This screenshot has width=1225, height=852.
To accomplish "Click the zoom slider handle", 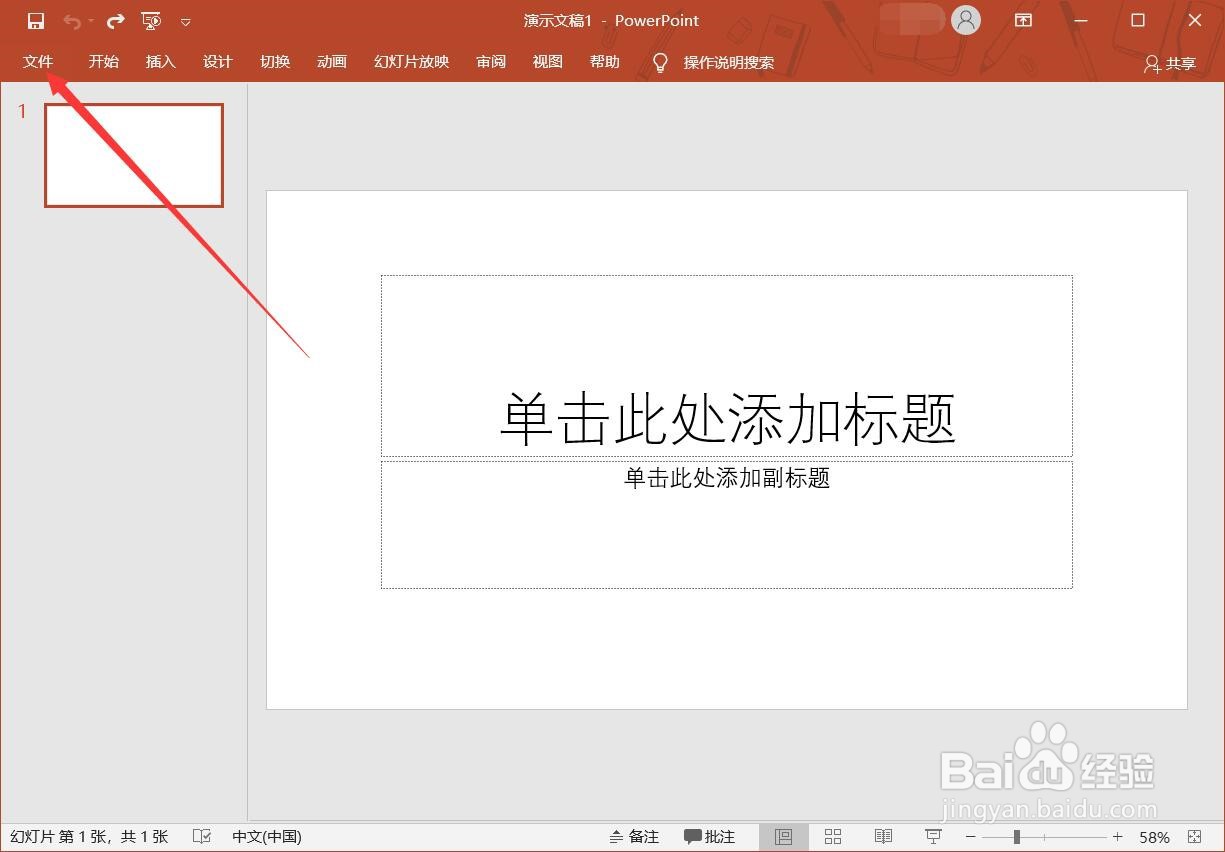I will pyautogui.click(x=1017, y=837).
